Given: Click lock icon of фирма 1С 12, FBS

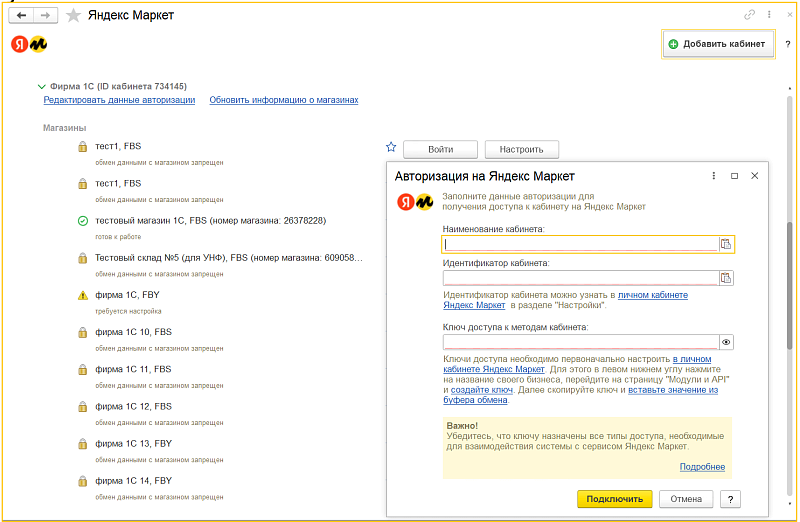Looking at the screenshot, I should 83,407.
